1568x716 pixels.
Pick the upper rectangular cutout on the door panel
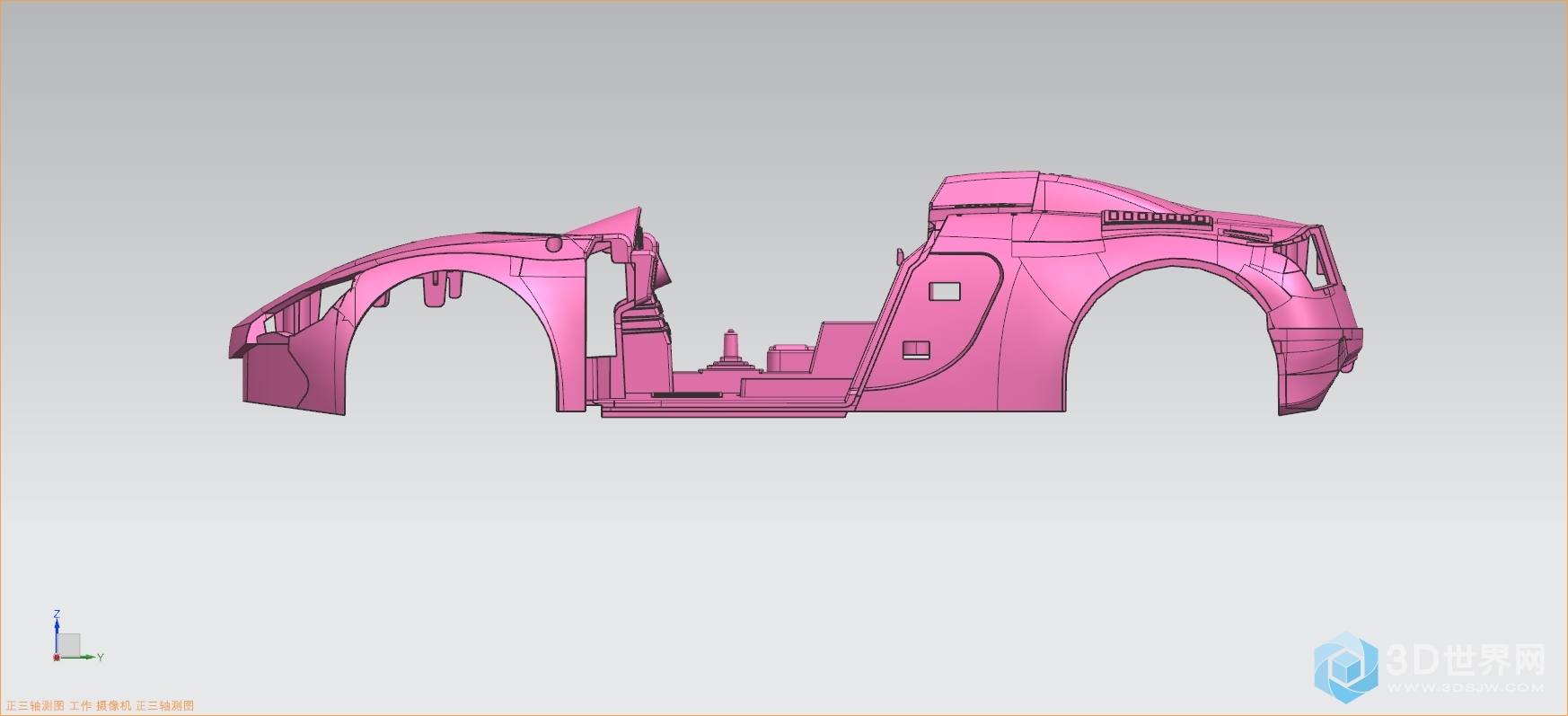(x=944, y=291)
